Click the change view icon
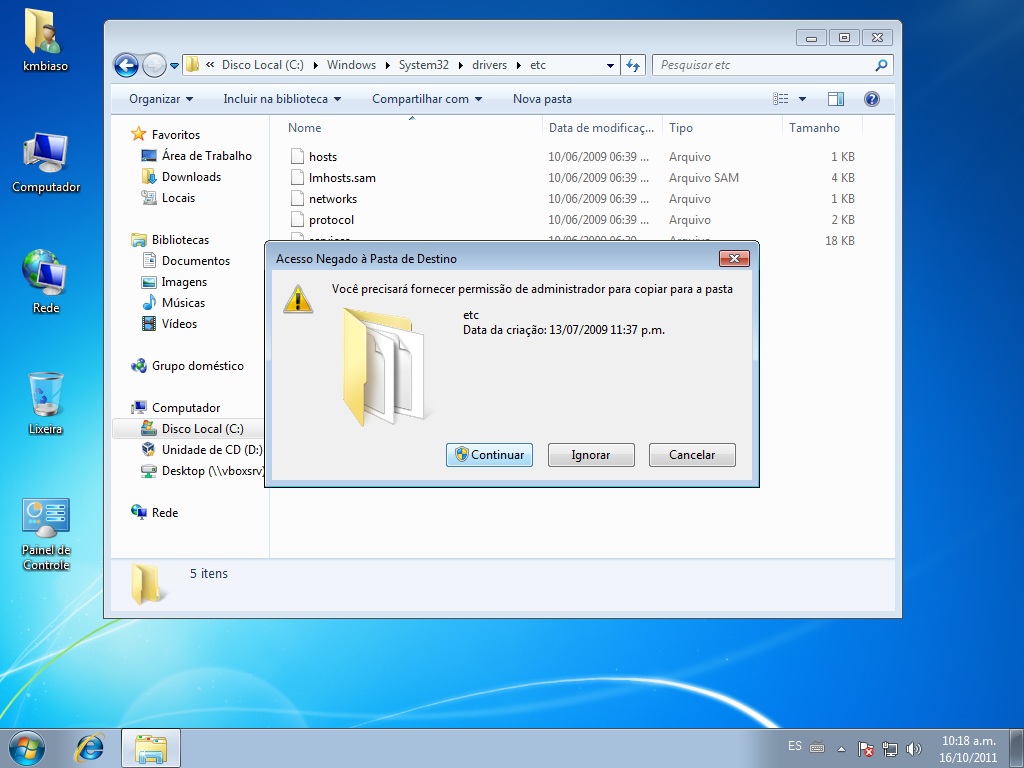This screenshot has width=1024, height=768. click(x=780, y=99)
